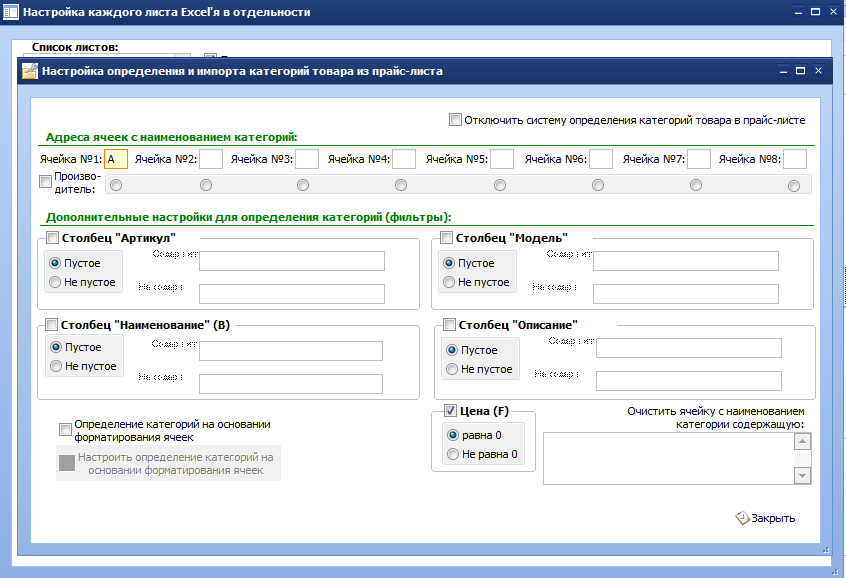The width and height of the screenshot is (846, 578).
Task: Click Настроить определение категорий на основании форматирования button
Action: 168,463
